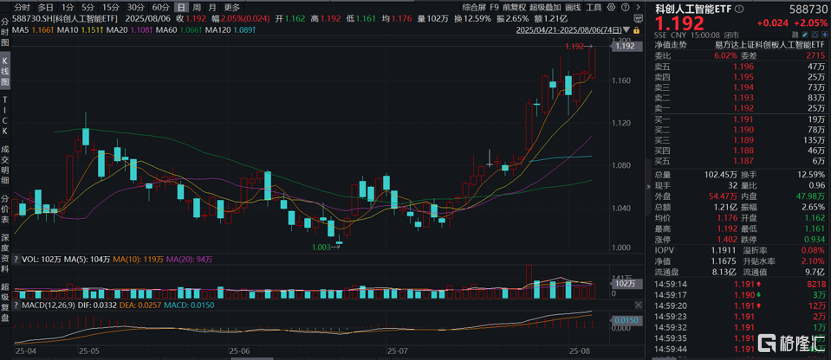The height and width of the screenshot is (360, 832).
Task: Click the 净值走势 label
Action: point(670,45)
